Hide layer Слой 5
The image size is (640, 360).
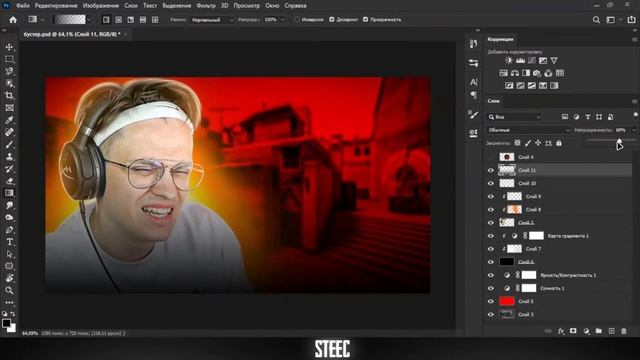(491, 301)
